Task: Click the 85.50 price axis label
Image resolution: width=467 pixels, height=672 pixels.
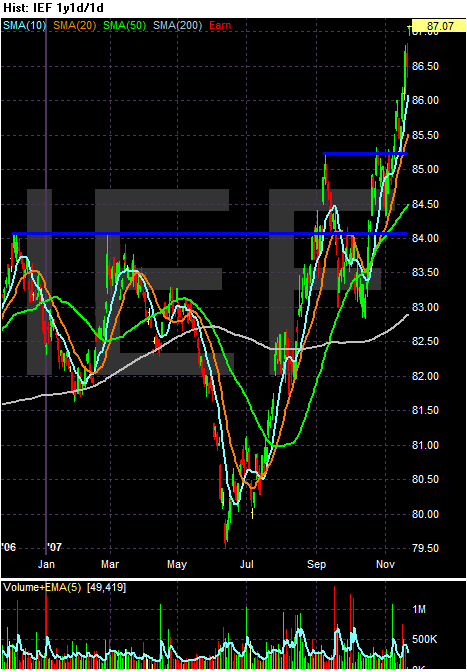Action: click(x=425, y=135)
